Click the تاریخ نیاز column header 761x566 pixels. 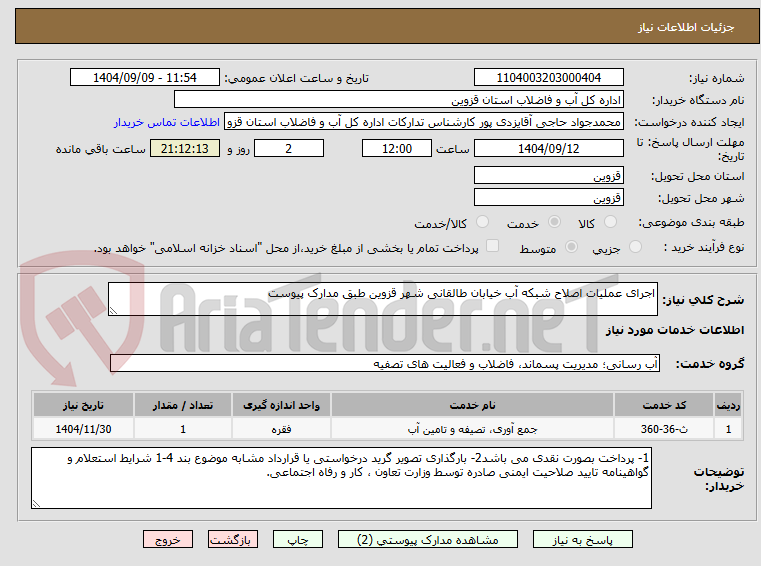[x=83, y=405]
